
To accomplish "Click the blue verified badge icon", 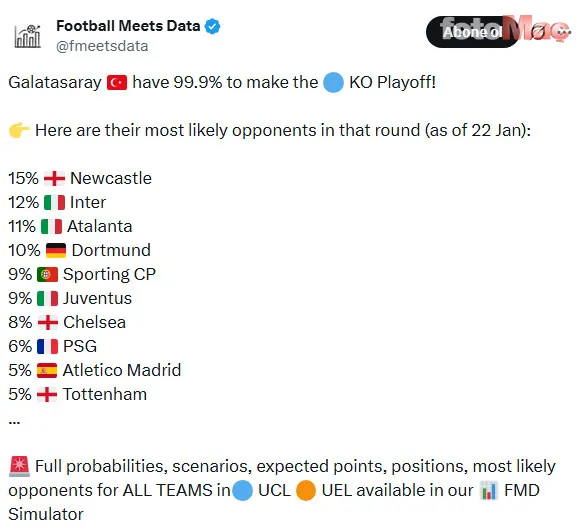I will [x=213, y=26].
